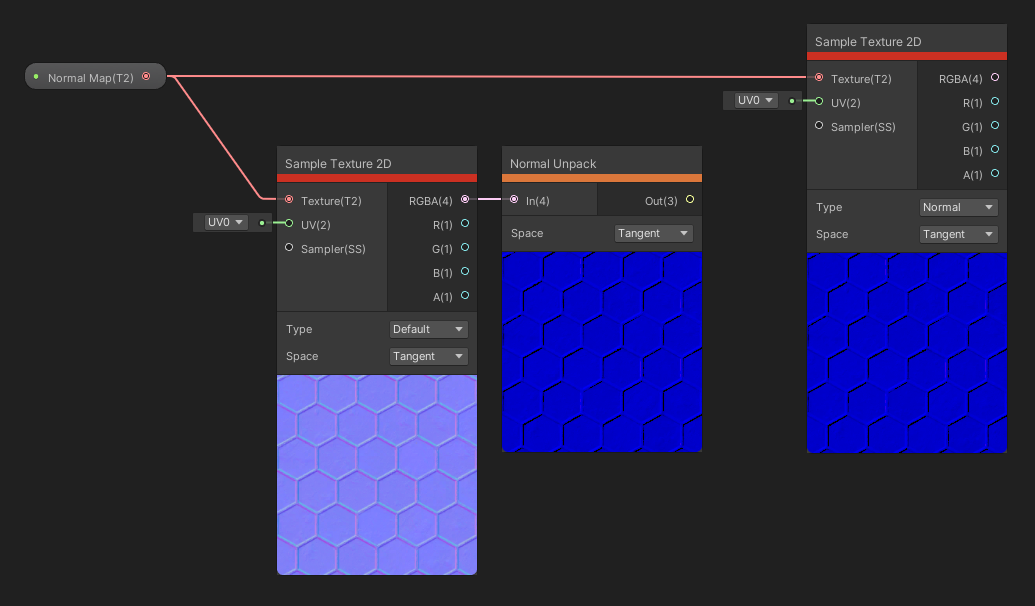Select the Normal Unpack node title bar

tap(600, 163)
